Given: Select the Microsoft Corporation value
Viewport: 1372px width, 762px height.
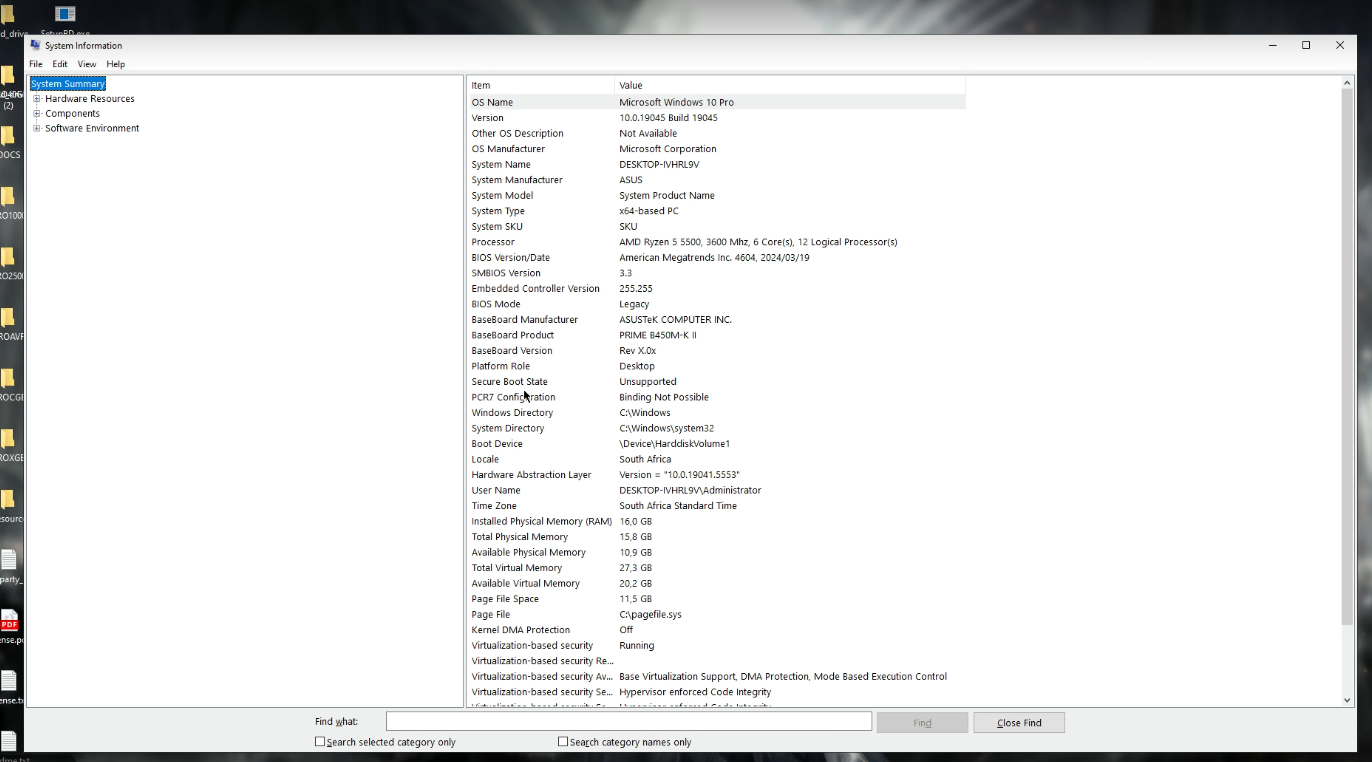Looking at the screenshot, I should point(667,149).
